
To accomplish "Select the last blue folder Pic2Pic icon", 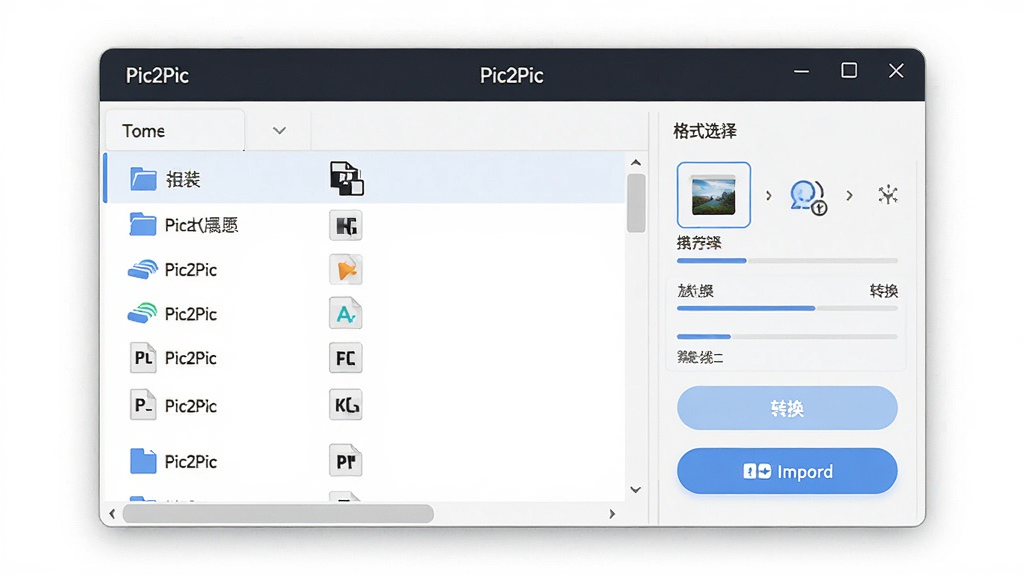I will tap(143, 461).
